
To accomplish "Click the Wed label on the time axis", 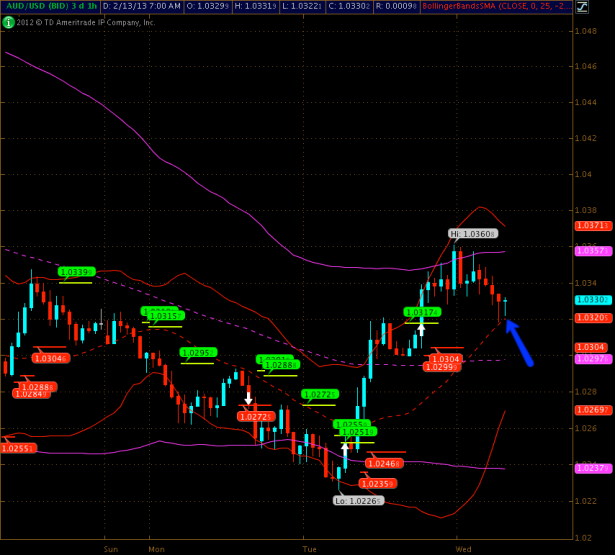I will pyautogui.click(x=464, y=549).
